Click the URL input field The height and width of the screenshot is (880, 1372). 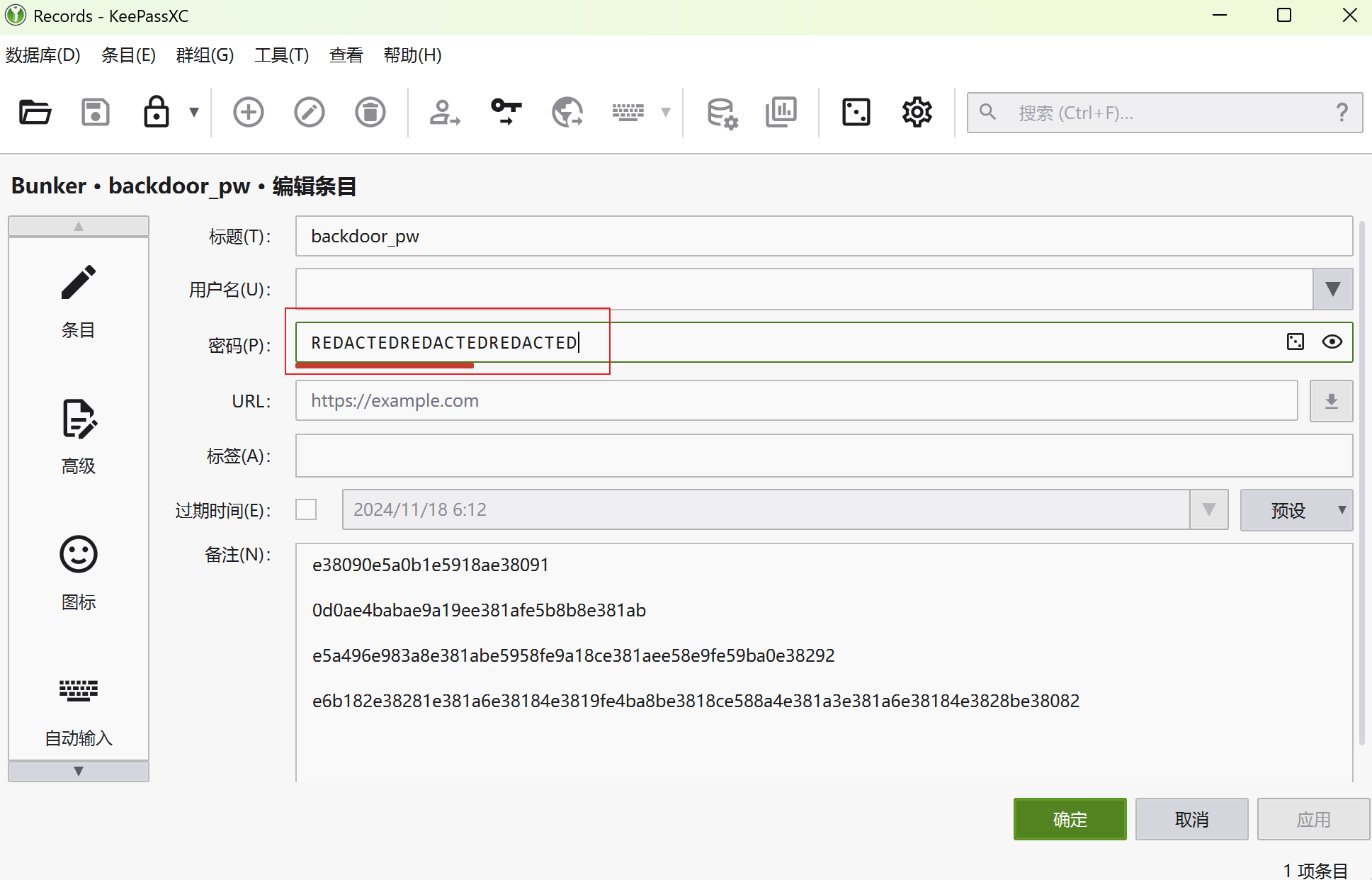(796, 401)
